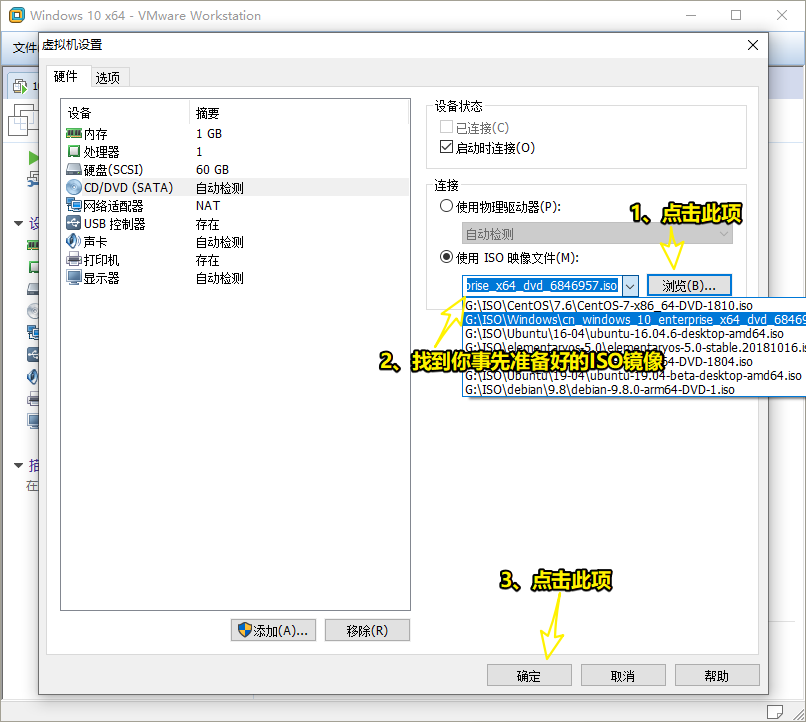This screenshot has height=722, width=806.
Task: Pick cn_windows_10_enterprise_x64_dvd ISO entry
Action: coord(634,319)
